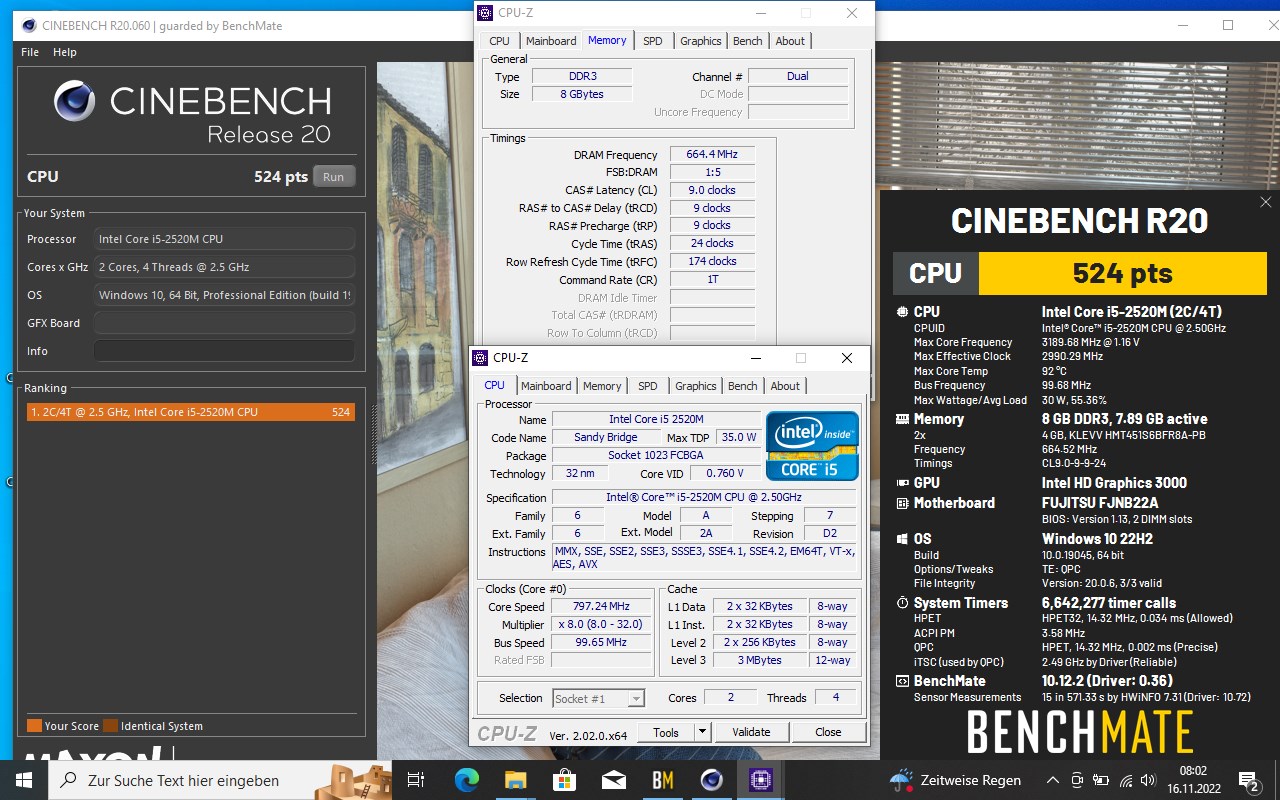1280x800 pixels.
Task: Open Task View on taskbar
Action: tap(416, 780)
